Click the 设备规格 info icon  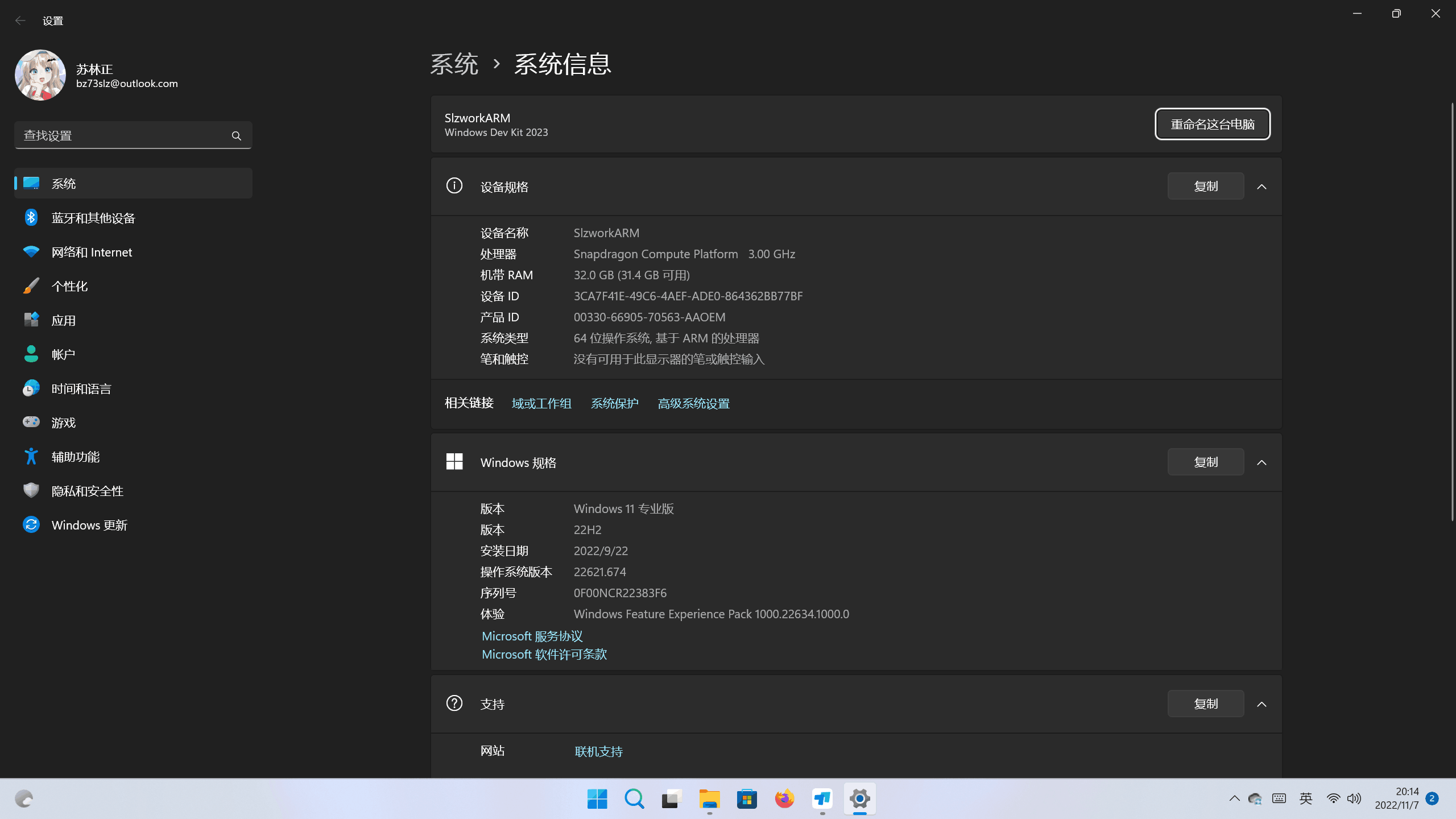tap(454, 185)
